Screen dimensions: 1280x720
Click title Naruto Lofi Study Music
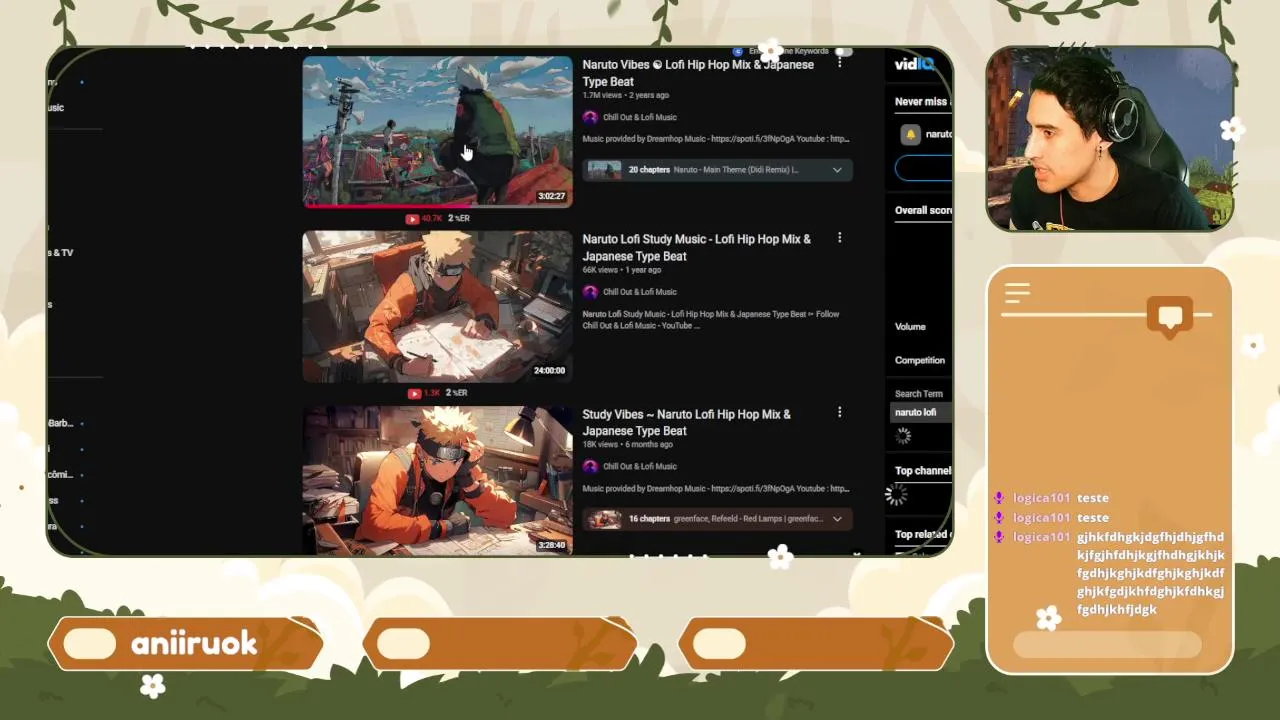(697, 247)
